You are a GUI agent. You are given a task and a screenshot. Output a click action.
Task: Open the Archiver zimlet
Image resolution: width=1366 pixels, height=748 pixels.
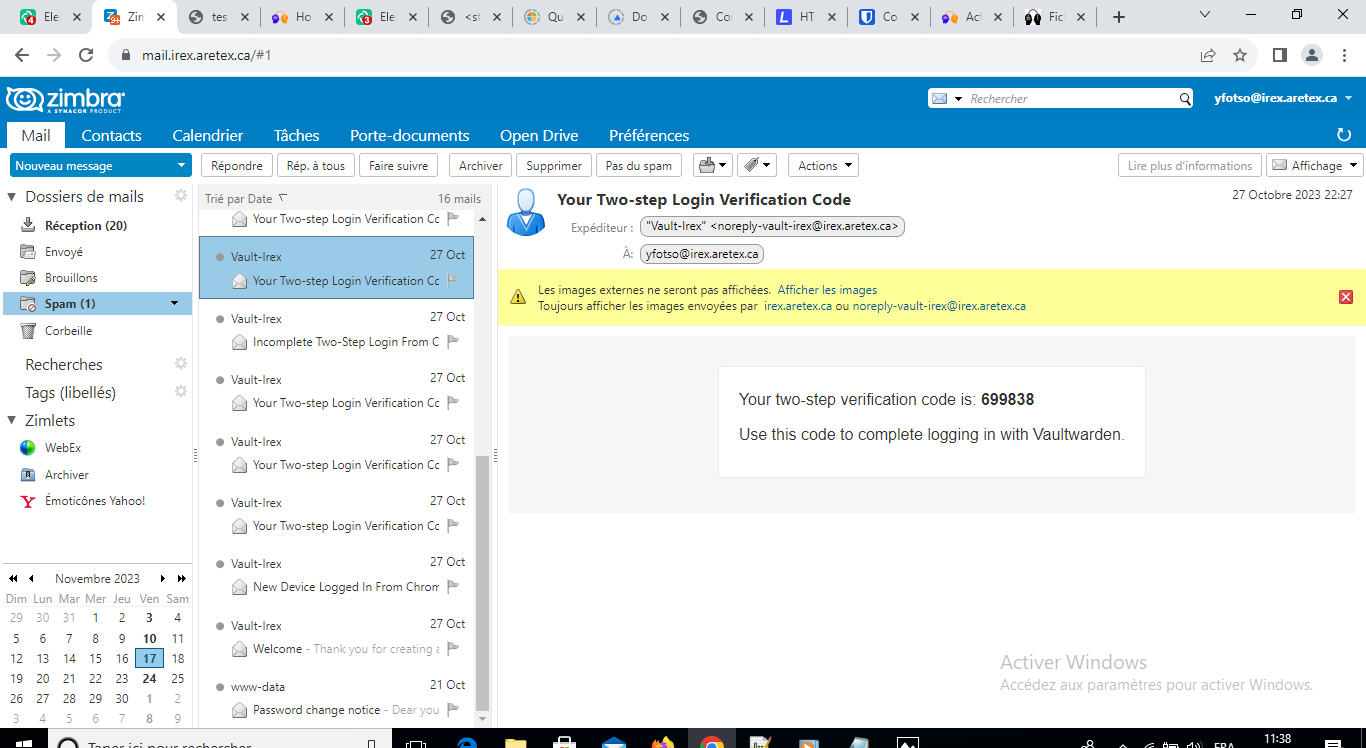coord(66,475)
